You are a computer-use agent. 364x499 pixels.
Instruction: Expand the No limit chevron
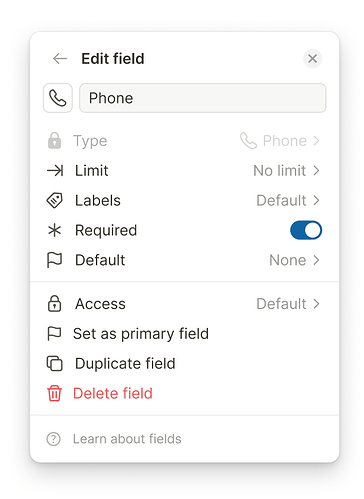coord(317,171)
